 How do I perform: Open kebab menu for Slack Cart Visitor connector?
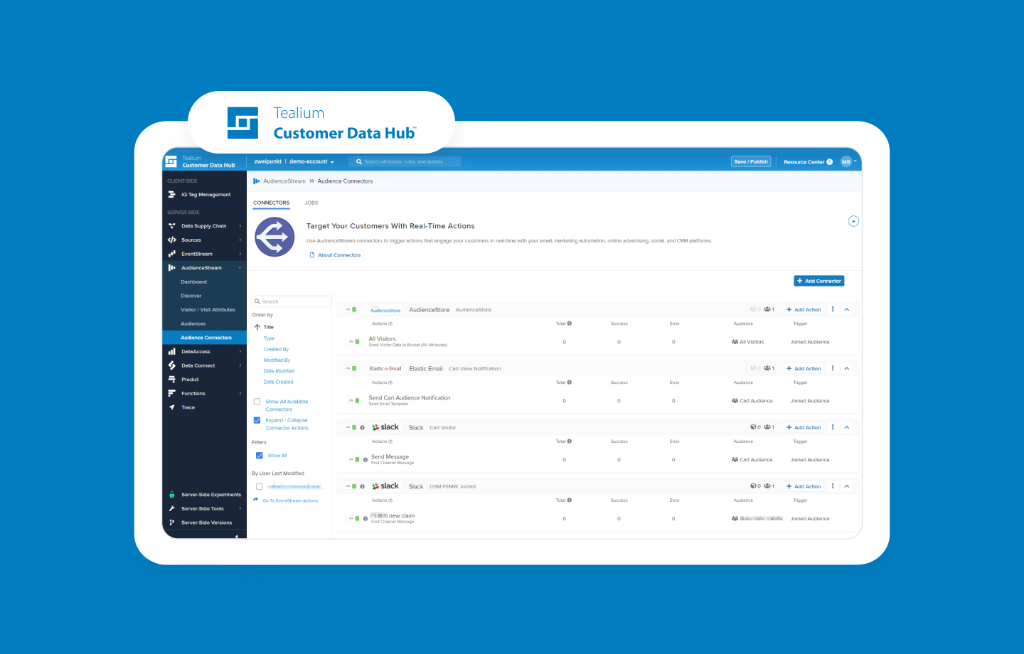tap(833, 427)
